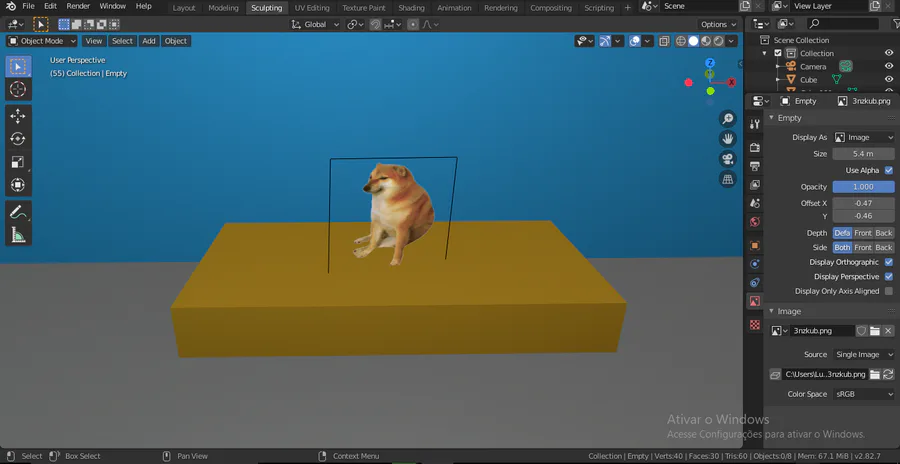Open the Render properties tab

[x=755, y=148]
